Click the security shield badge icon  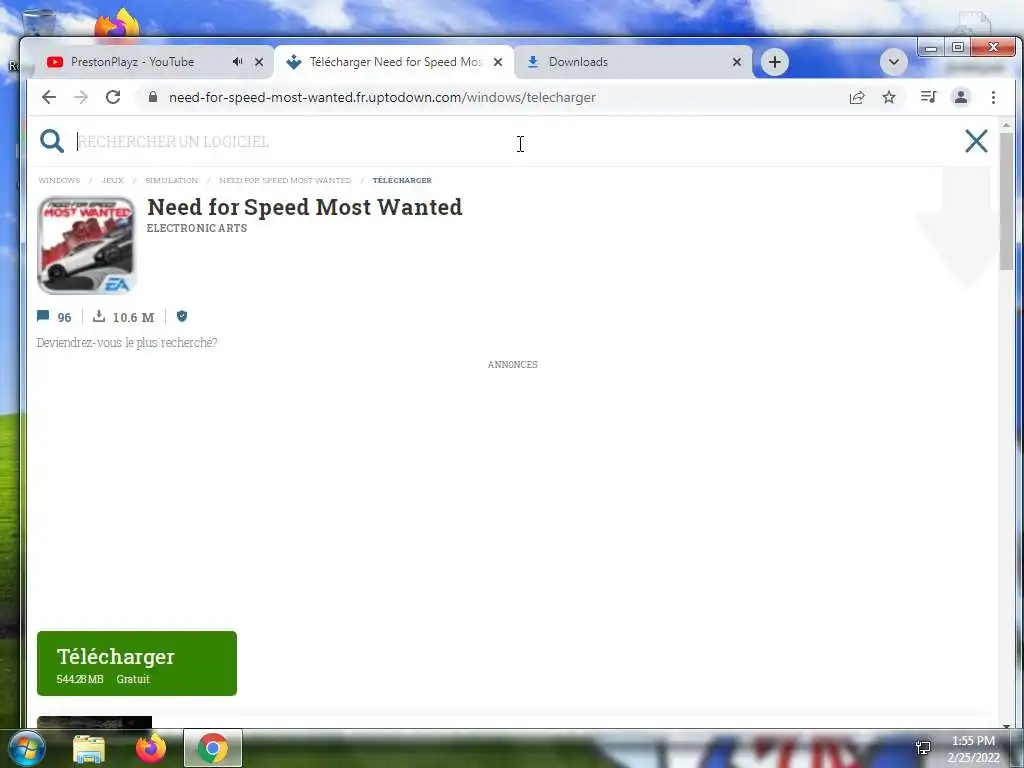tap(182, 316)
